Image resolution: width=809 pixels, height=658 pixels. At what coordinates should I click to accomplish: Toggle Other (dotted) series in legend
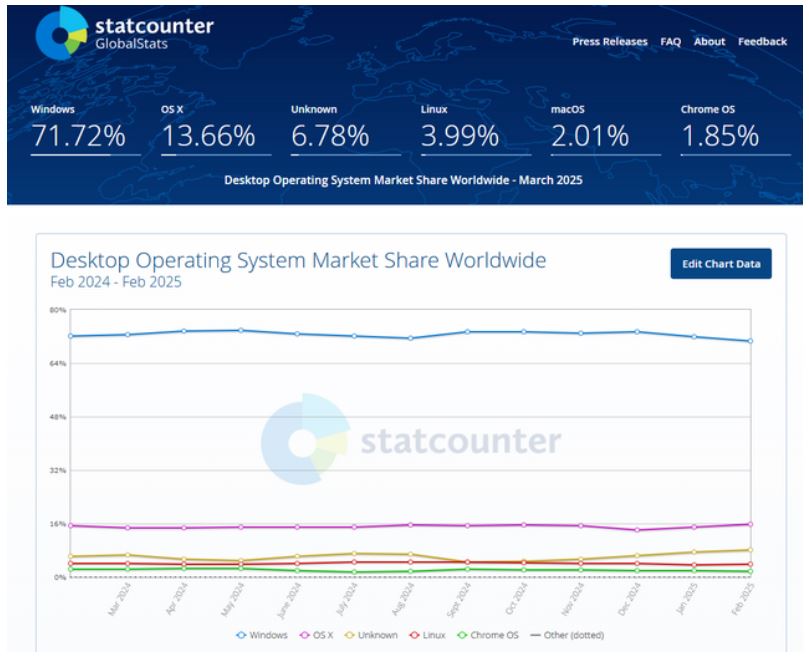pyautogui.click(x=566, y=635)
